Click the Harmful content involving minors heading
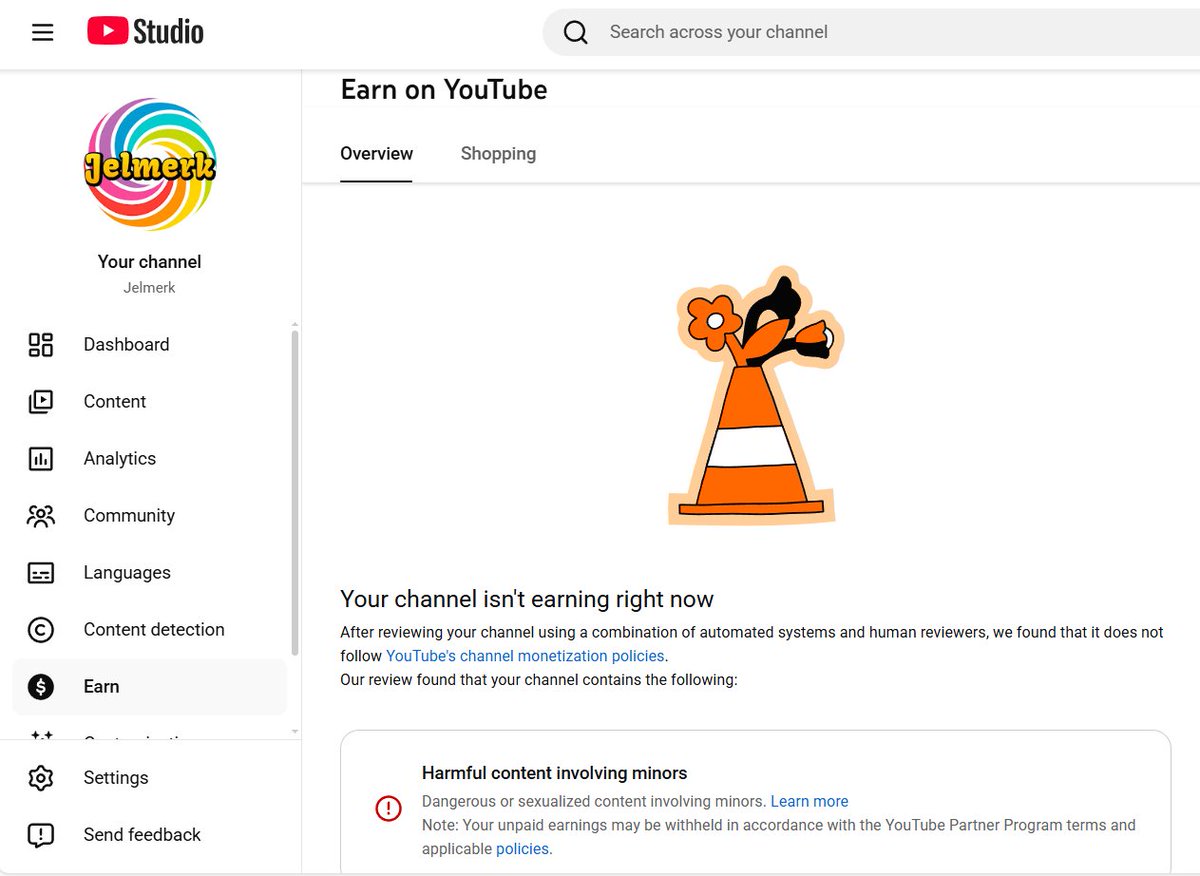 pos(555,773)
